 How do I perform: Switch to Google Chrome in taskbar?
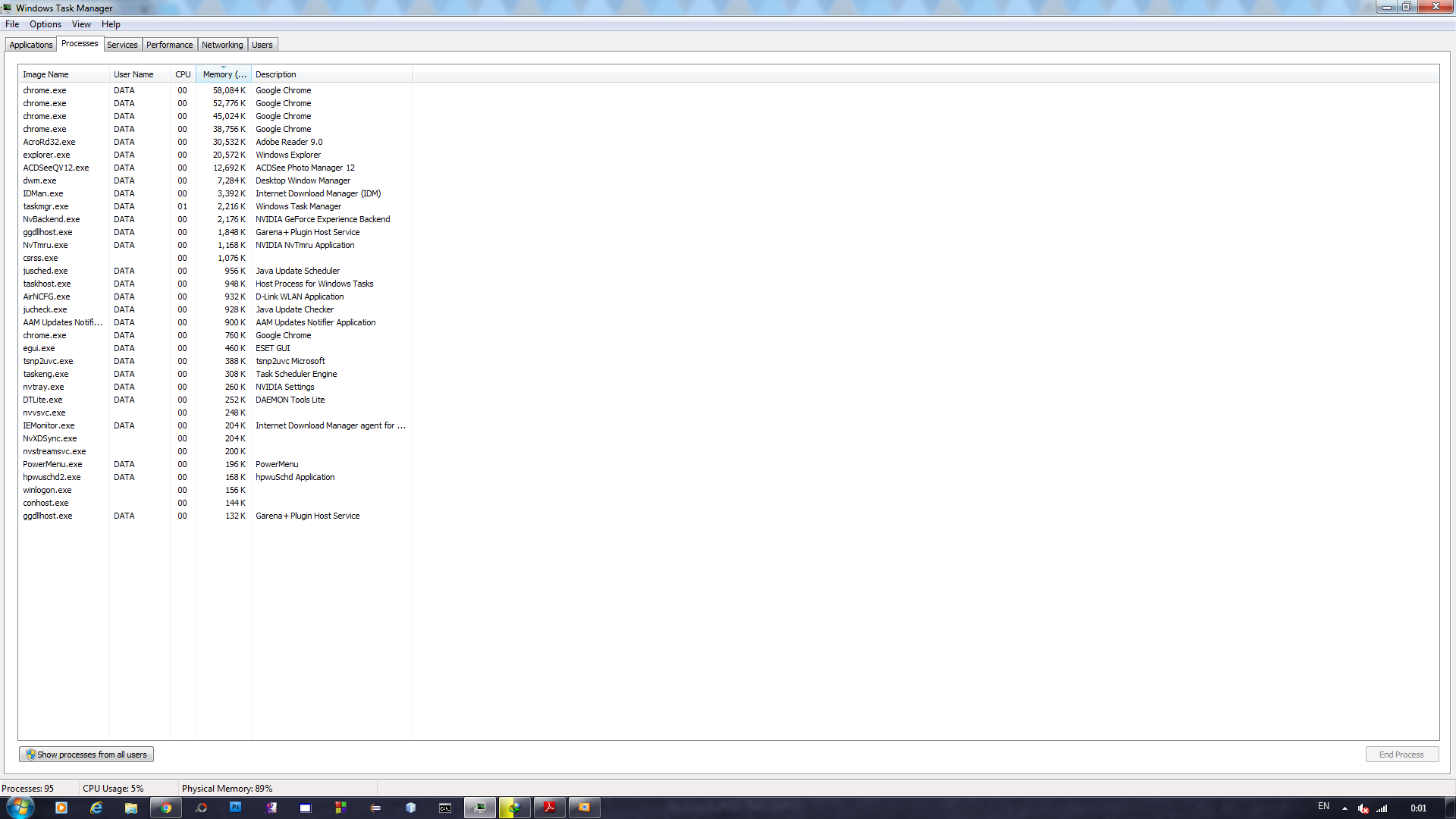click(166, 808)
